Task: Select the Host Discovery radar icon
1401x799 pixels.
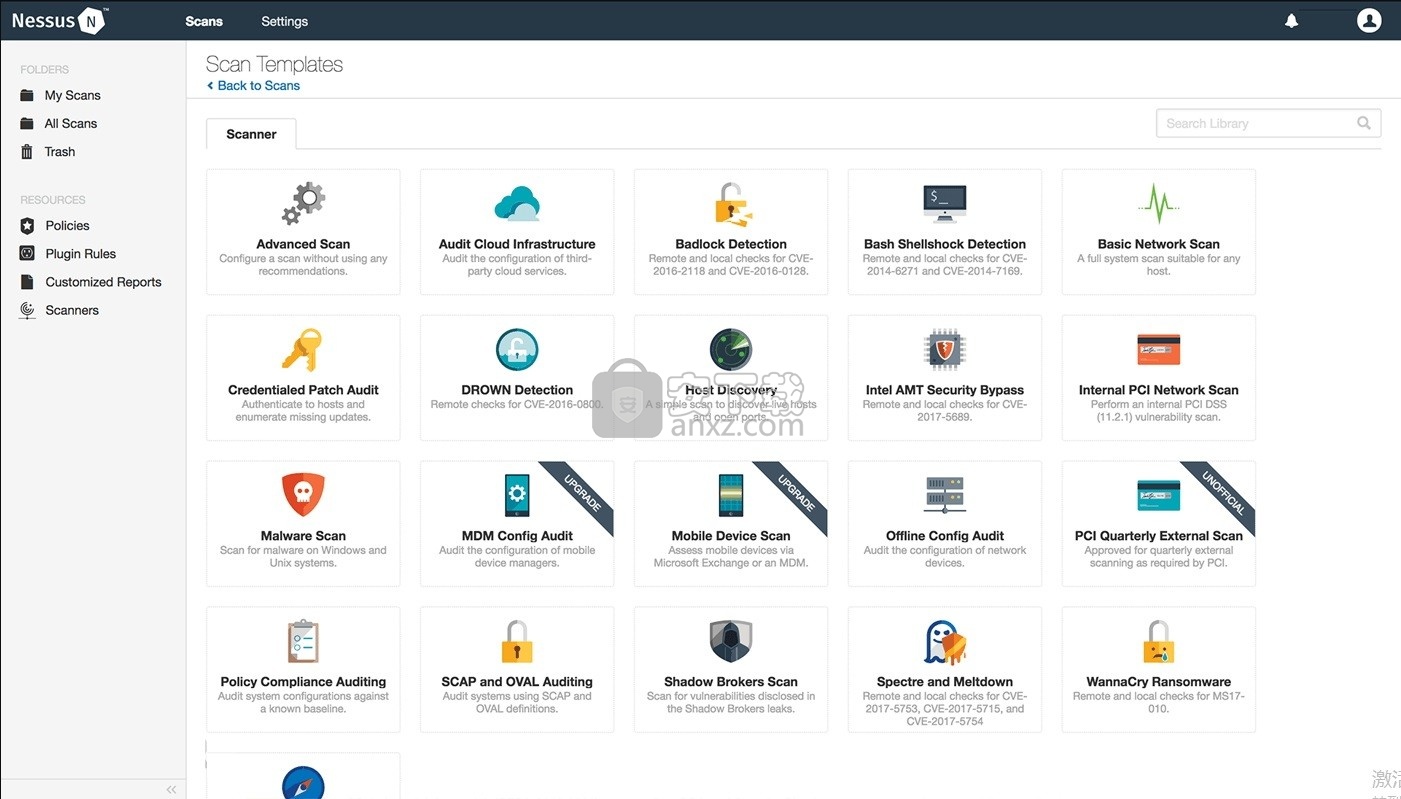Action: click(731, 350)
